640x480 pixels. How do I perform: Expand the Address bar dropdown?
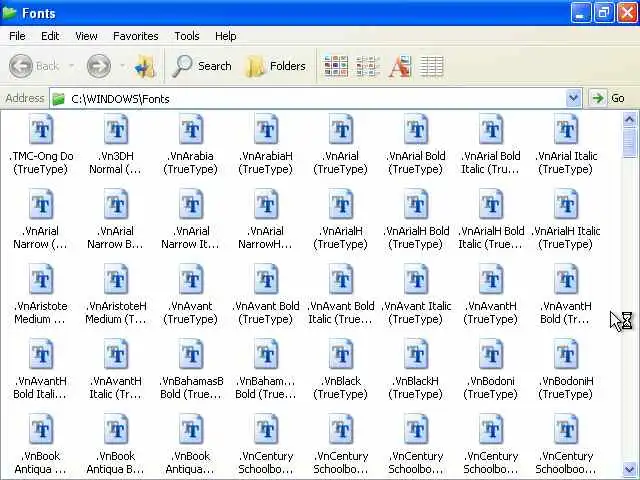click(573, 98)
